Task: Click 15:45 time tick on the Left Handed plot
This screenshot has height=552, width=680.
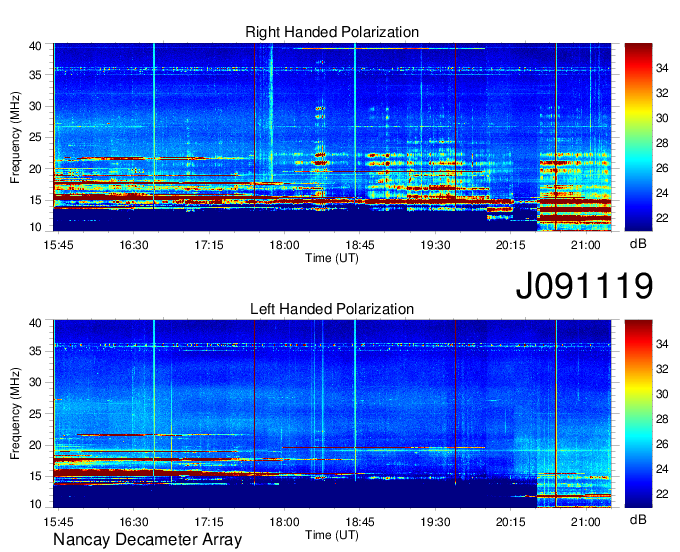Action: click(59, 522)
